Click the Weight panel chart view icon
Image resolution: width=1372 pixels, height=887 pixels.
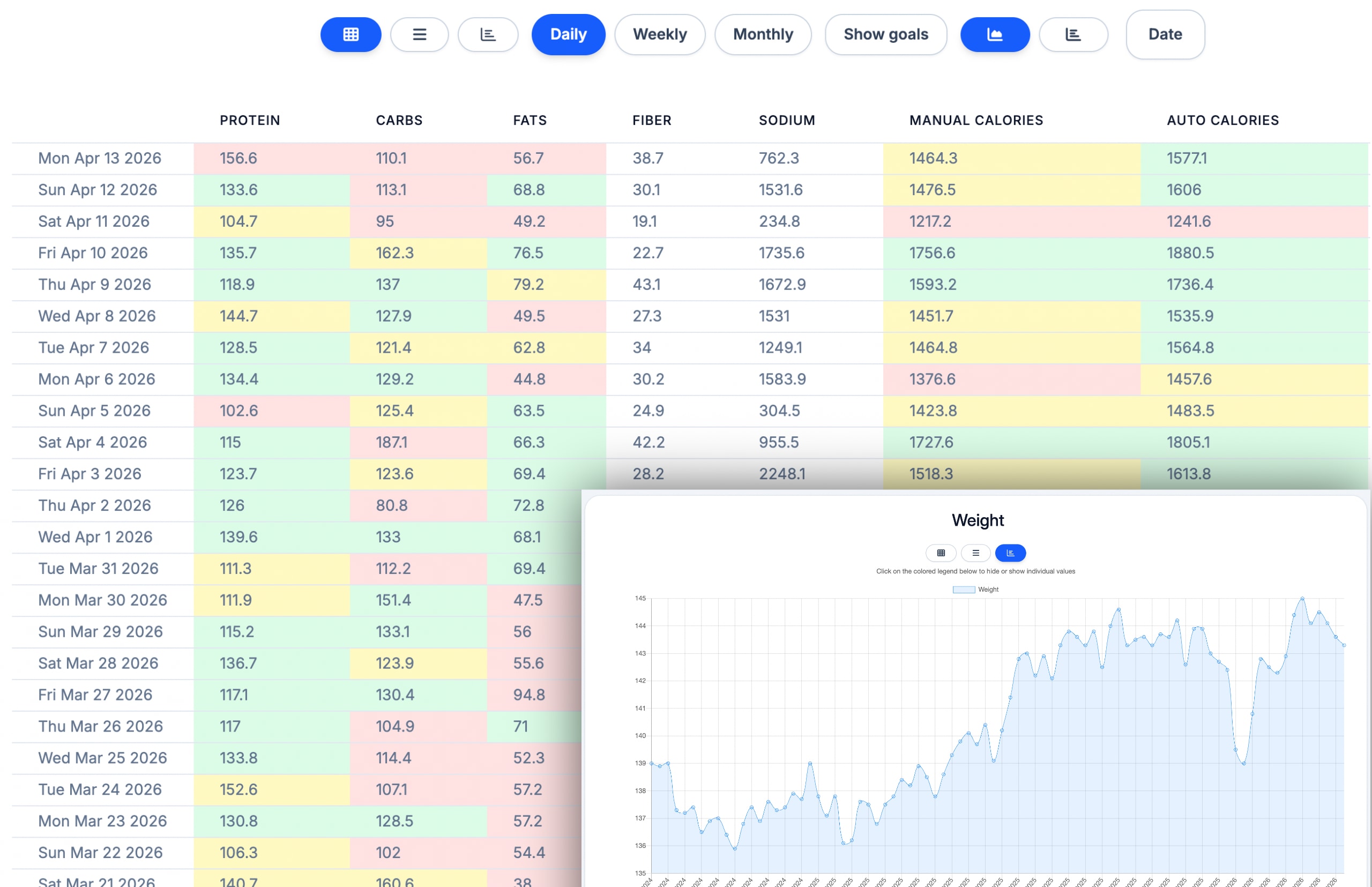(1010, 553)
